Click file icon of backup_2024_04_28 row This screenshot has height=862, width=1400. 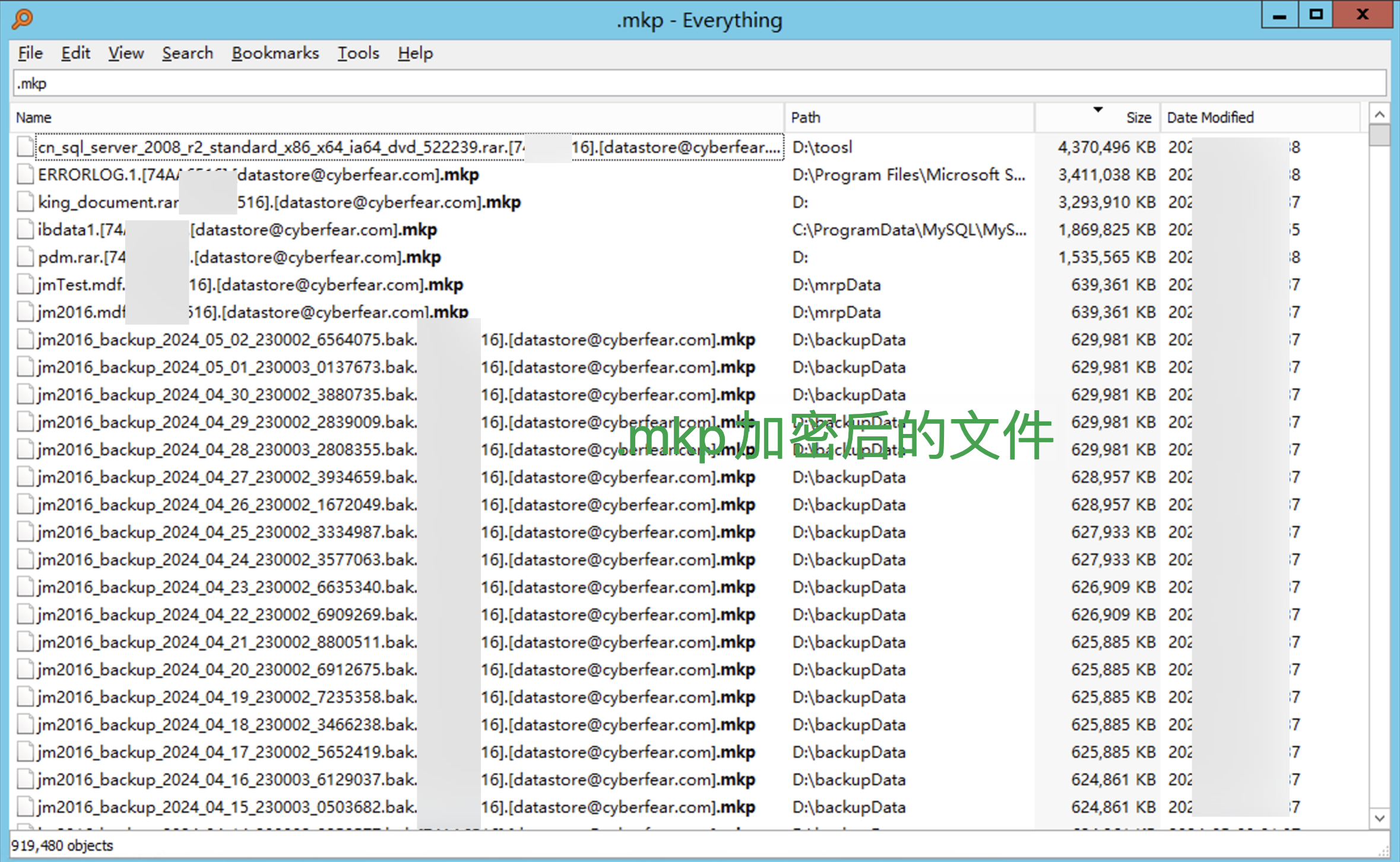pyautogui.click(x=25, y=449)
